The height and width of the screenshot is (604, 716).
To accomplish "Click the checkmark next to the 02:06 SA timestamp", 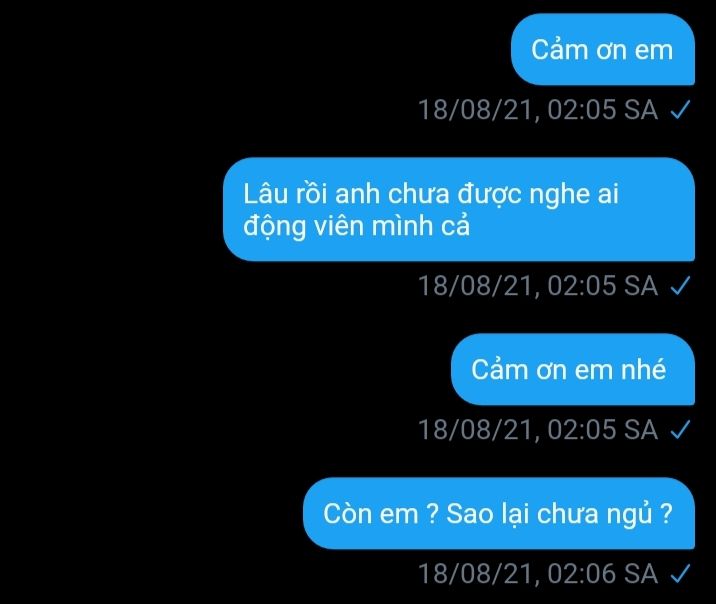I will 680,574.
